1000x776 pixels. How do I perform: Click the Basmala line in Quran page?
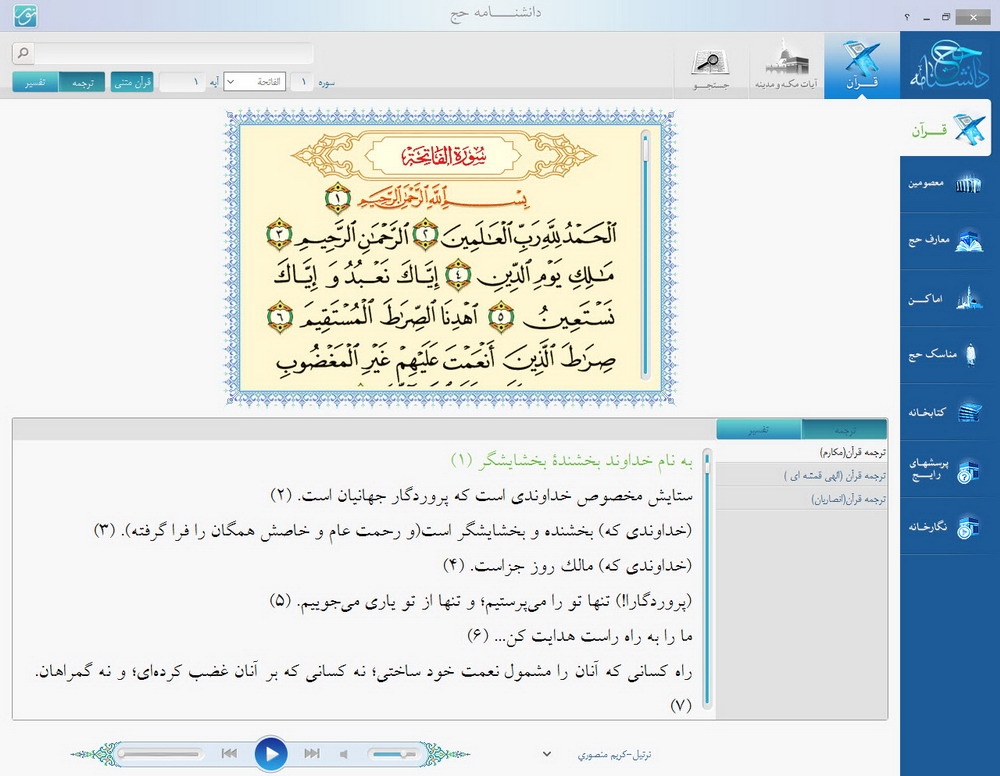[443, 199]
